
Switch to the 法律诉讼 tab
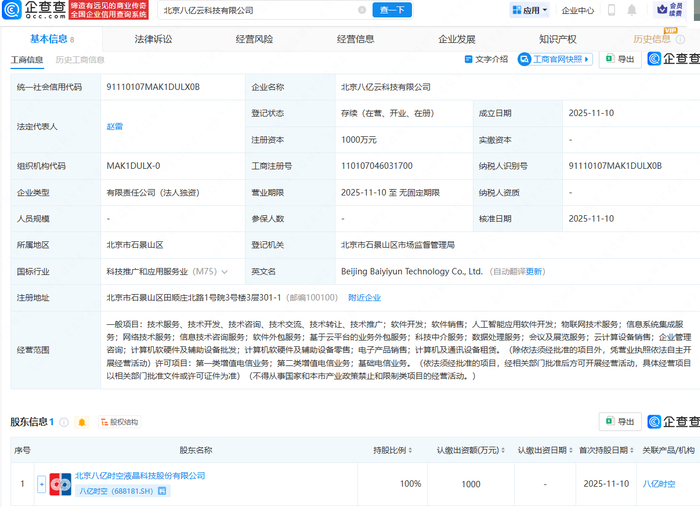(x=153, y=39)
